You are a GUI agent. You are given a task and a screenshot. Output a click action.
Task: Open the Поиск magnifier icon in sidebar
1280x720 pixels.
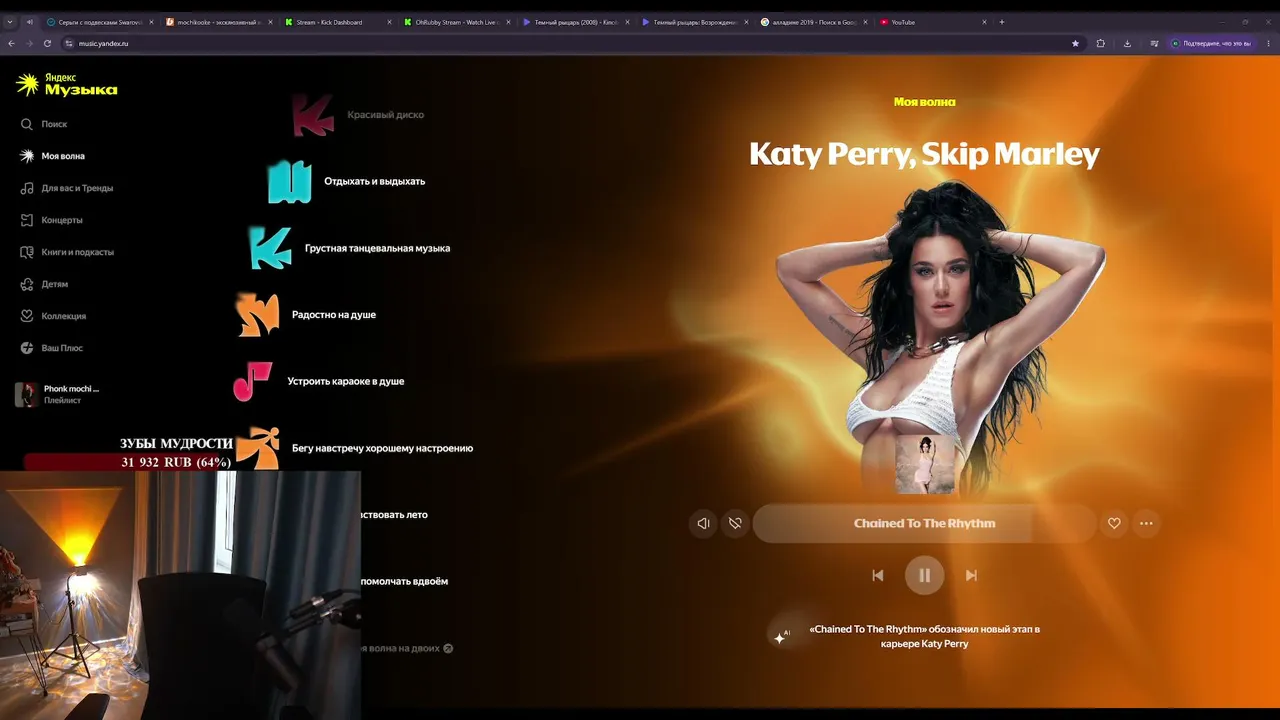27,124
